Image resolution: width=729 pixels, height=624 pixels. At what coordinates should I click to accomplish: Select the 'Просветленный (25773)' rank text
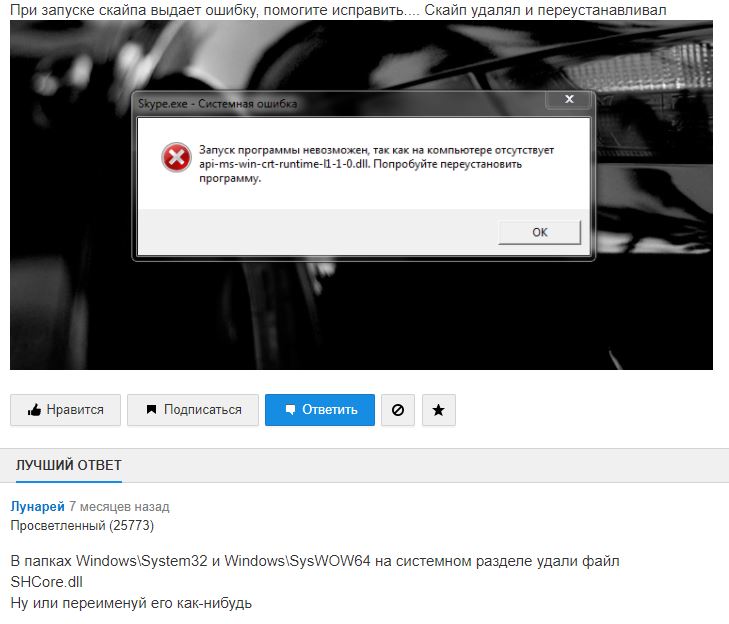point(82,525)
